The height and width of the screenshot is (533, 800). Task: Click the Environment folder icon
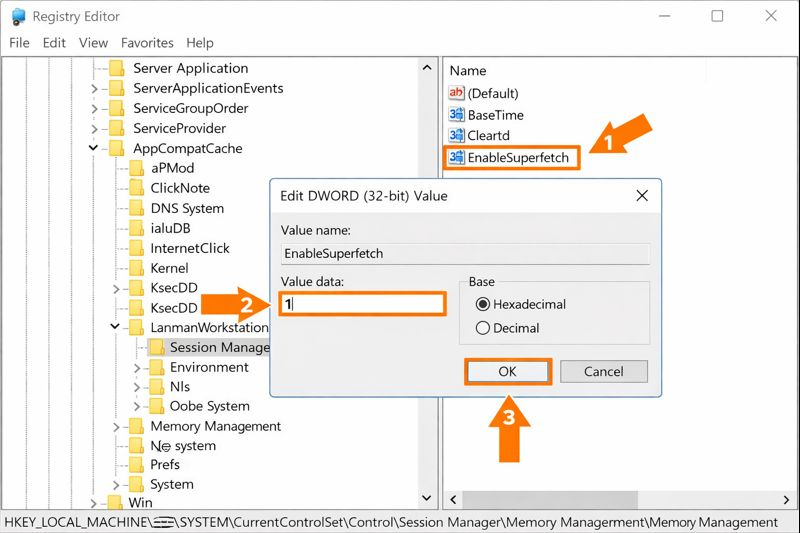click(x=156, y=367)
